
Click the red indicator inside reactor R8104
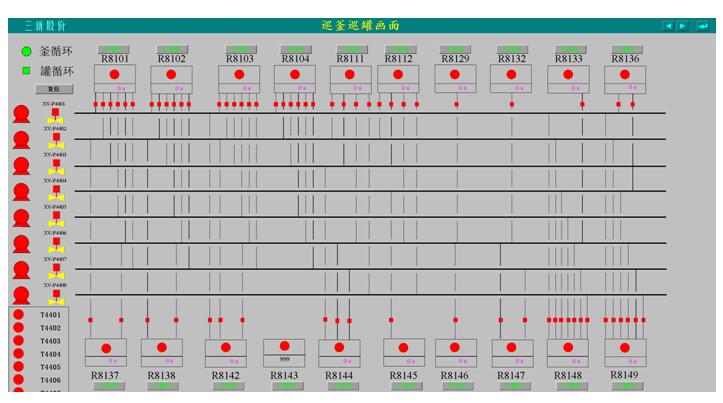(295, 74)
